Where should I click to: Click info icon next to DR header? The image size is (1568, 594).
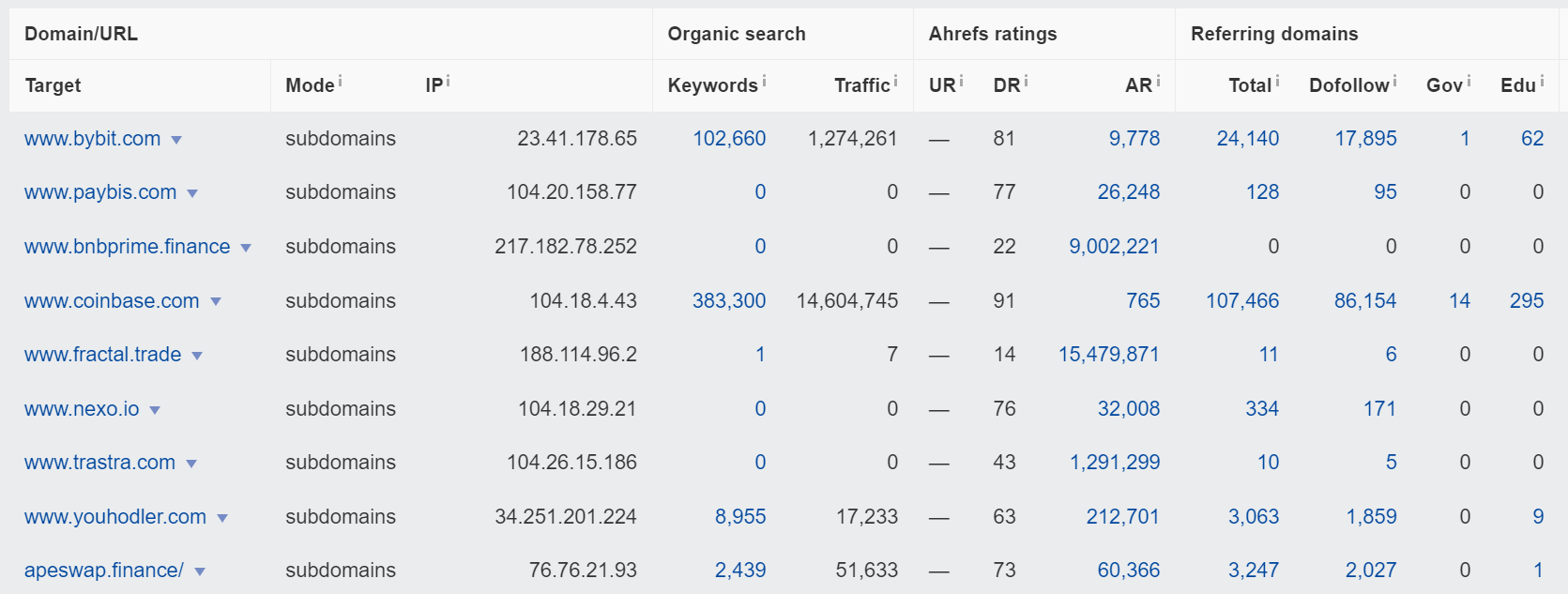pyautogui.click(x=1026, y=81)
